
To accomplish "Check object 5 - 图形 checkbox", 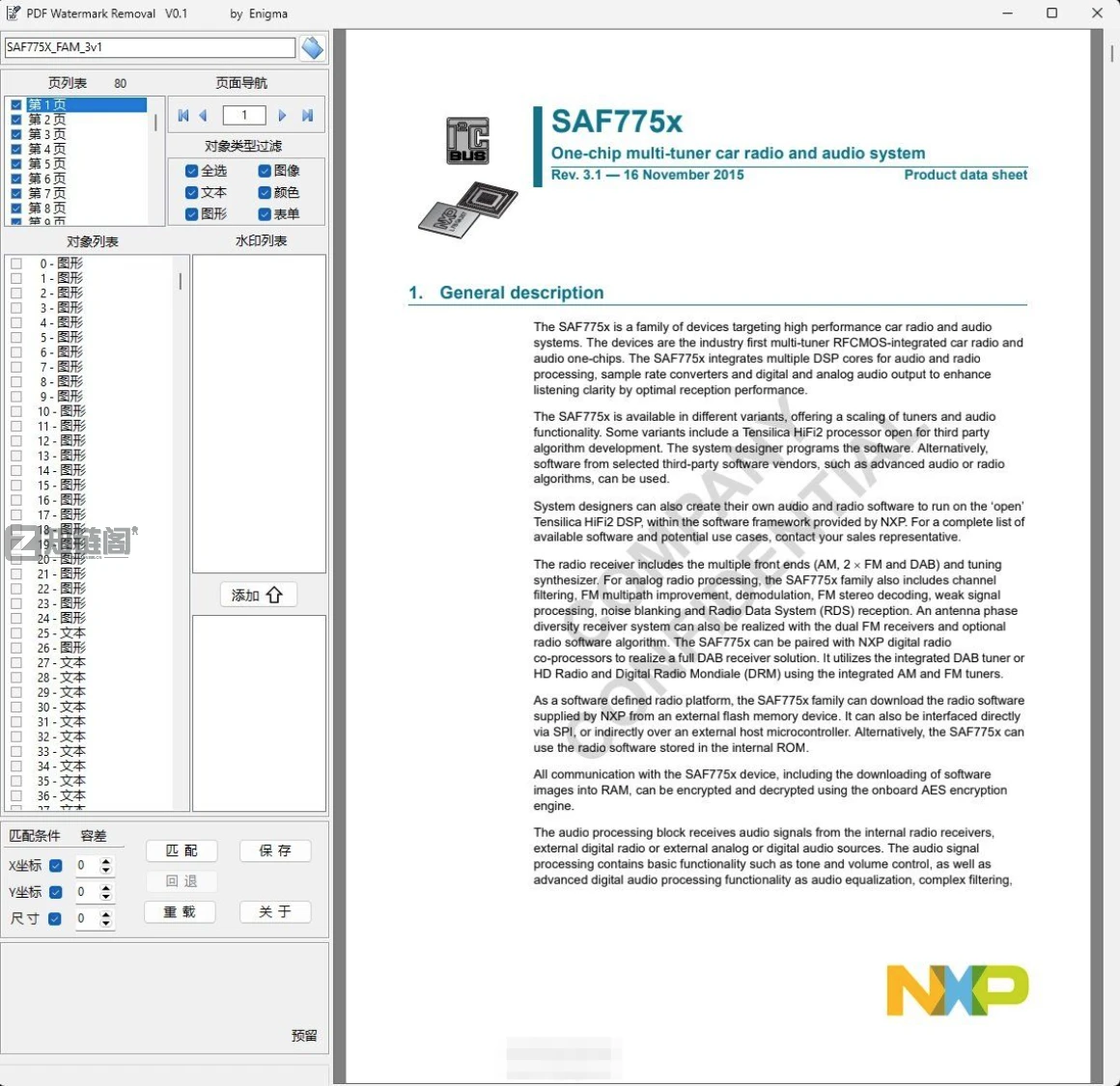I will [16, 337].
